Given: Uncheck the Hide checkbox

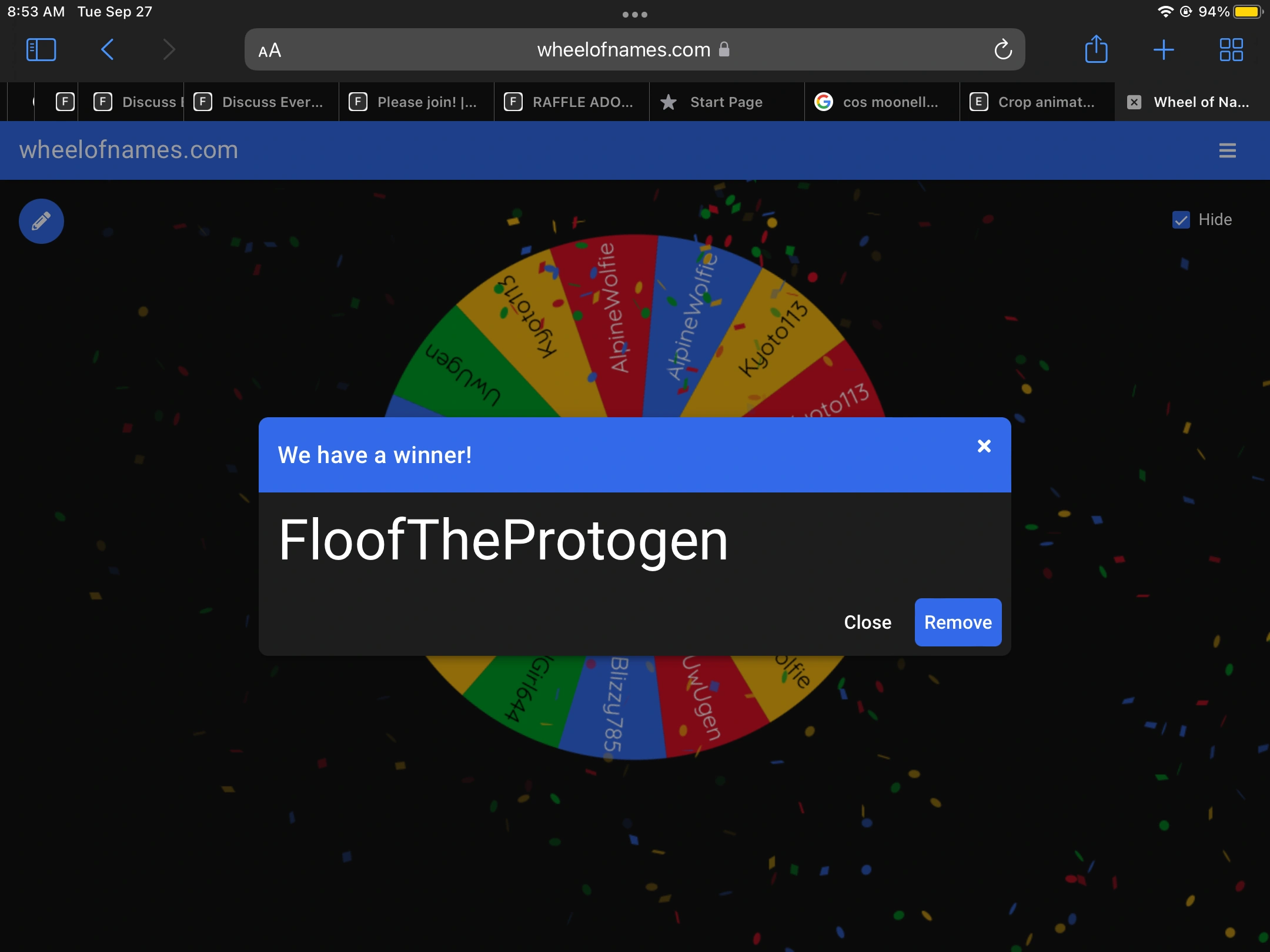Looking at the screenshot, I should click(x=1181, y=220).
